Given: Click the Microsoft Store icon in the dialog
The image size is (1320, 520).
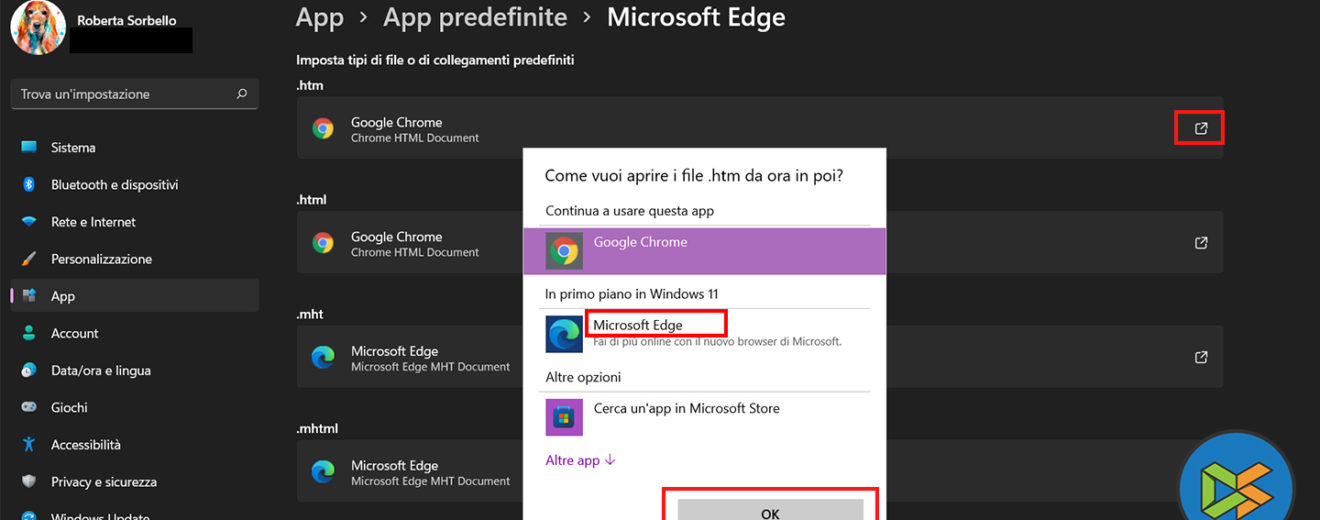Looking at the screenshot, I should (x=564, y=416).
